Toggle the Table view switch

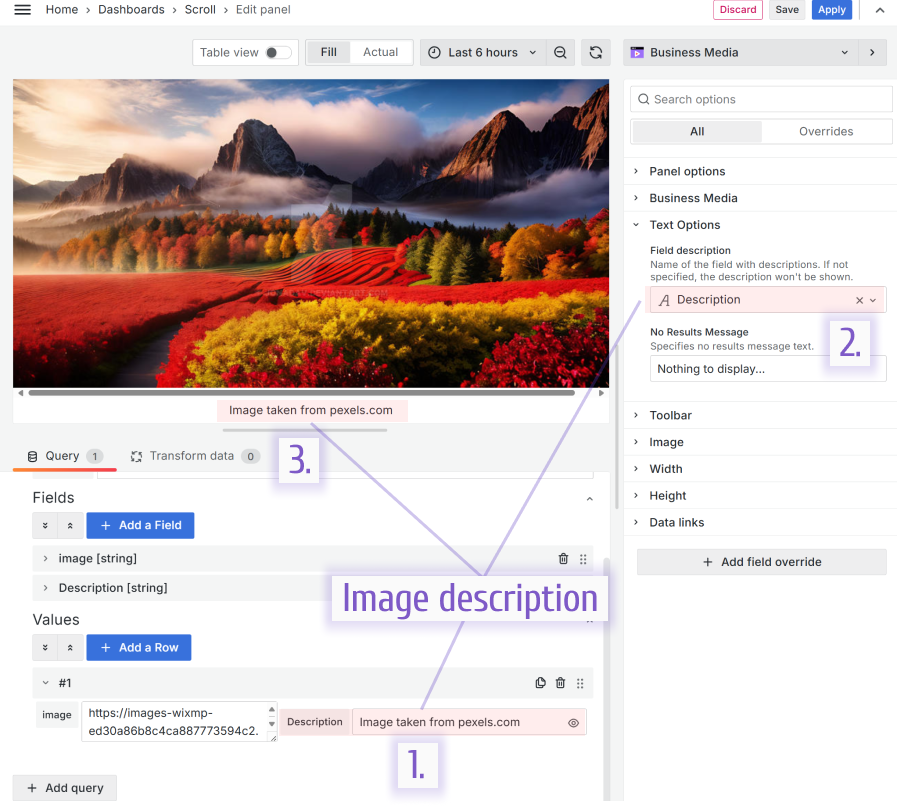(278, 53)
